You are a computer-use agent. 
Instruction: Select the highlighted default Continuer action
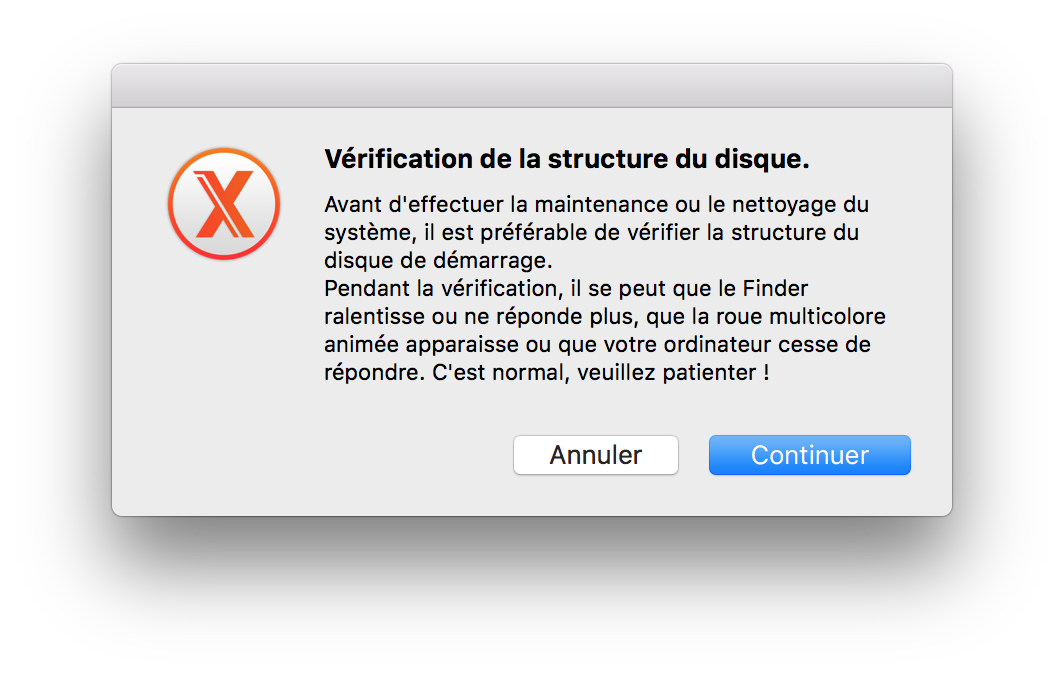tap(809, 454)
